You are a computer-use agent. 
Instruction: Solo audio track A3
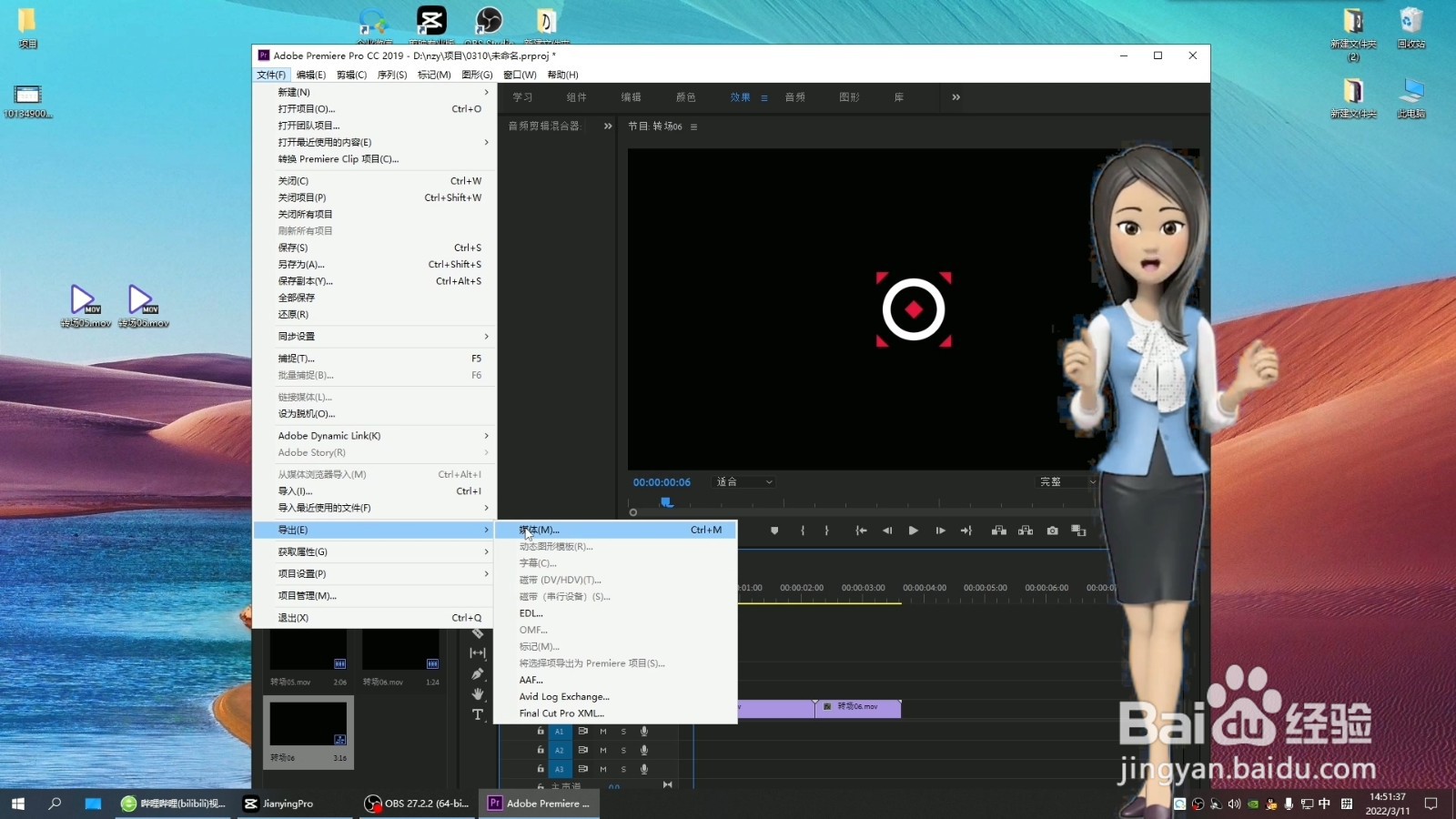point(623,769)
